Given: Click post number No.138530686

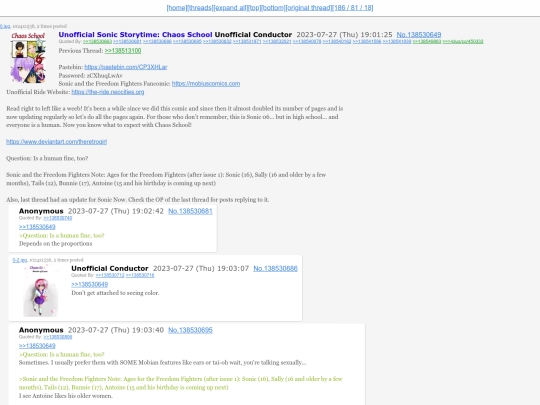Looking at the screenshot, I should [x=275, y=268].
